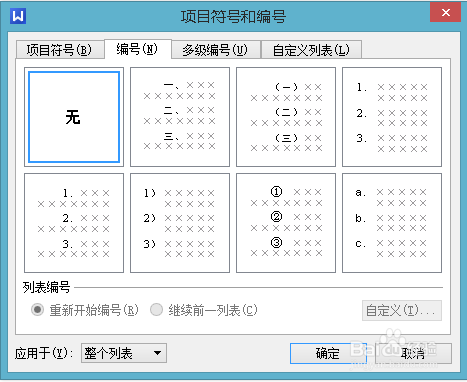Select the 重新开始编号 radio button
Screen dimensions: 467x382
point(37,310)
